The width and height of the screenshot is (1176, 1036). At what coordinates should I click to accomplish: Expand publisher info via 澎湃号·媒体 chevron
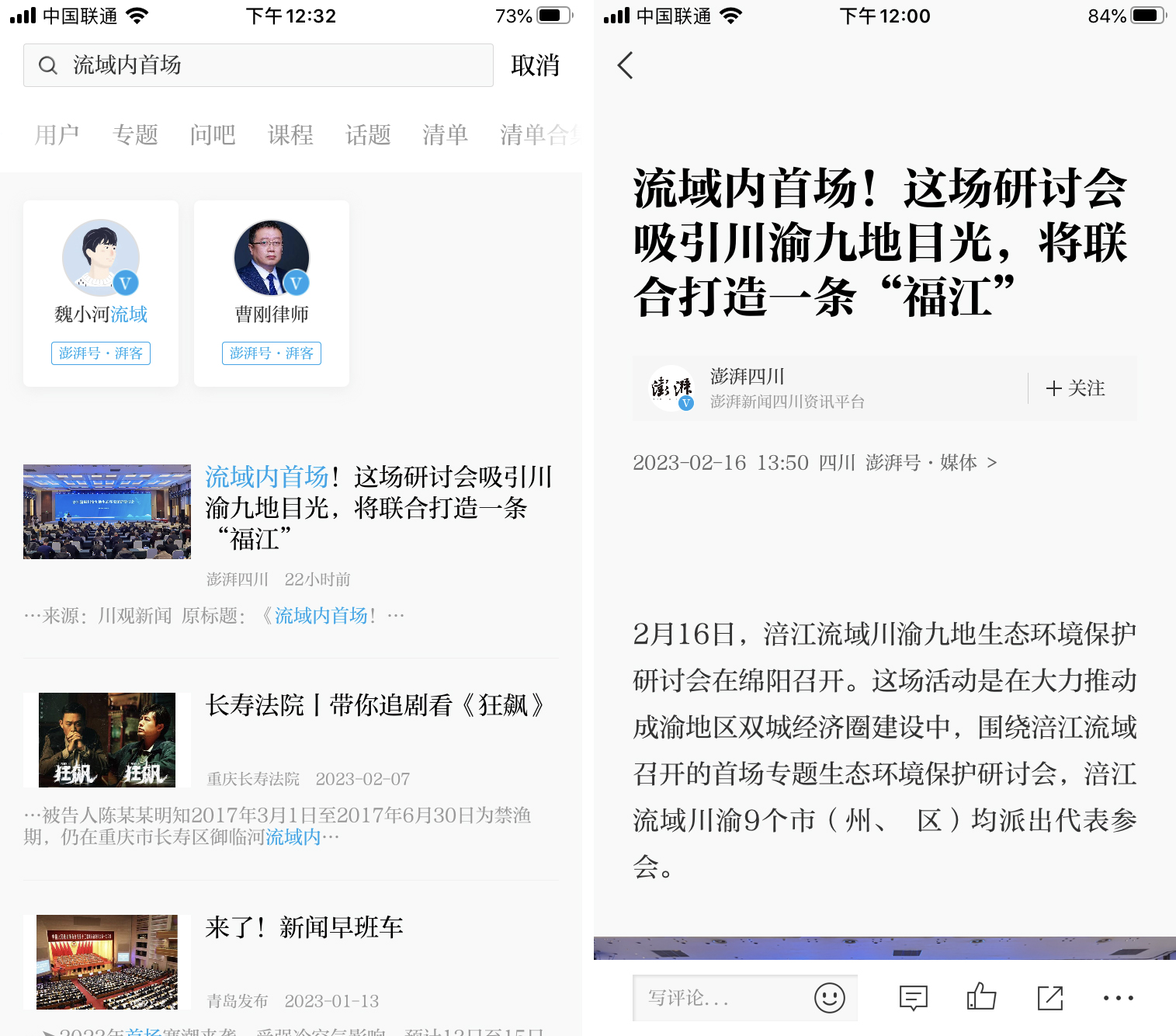click(991, 462)
